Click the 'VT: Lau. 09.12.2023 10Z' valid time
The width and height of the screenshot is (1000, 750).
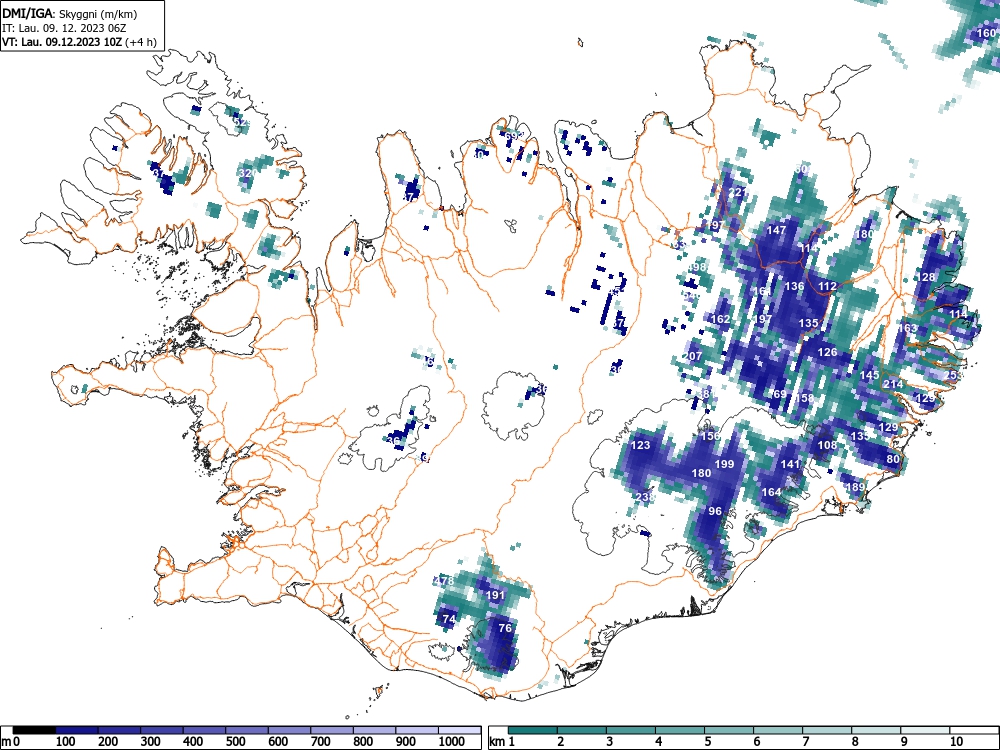click(63, 42)
